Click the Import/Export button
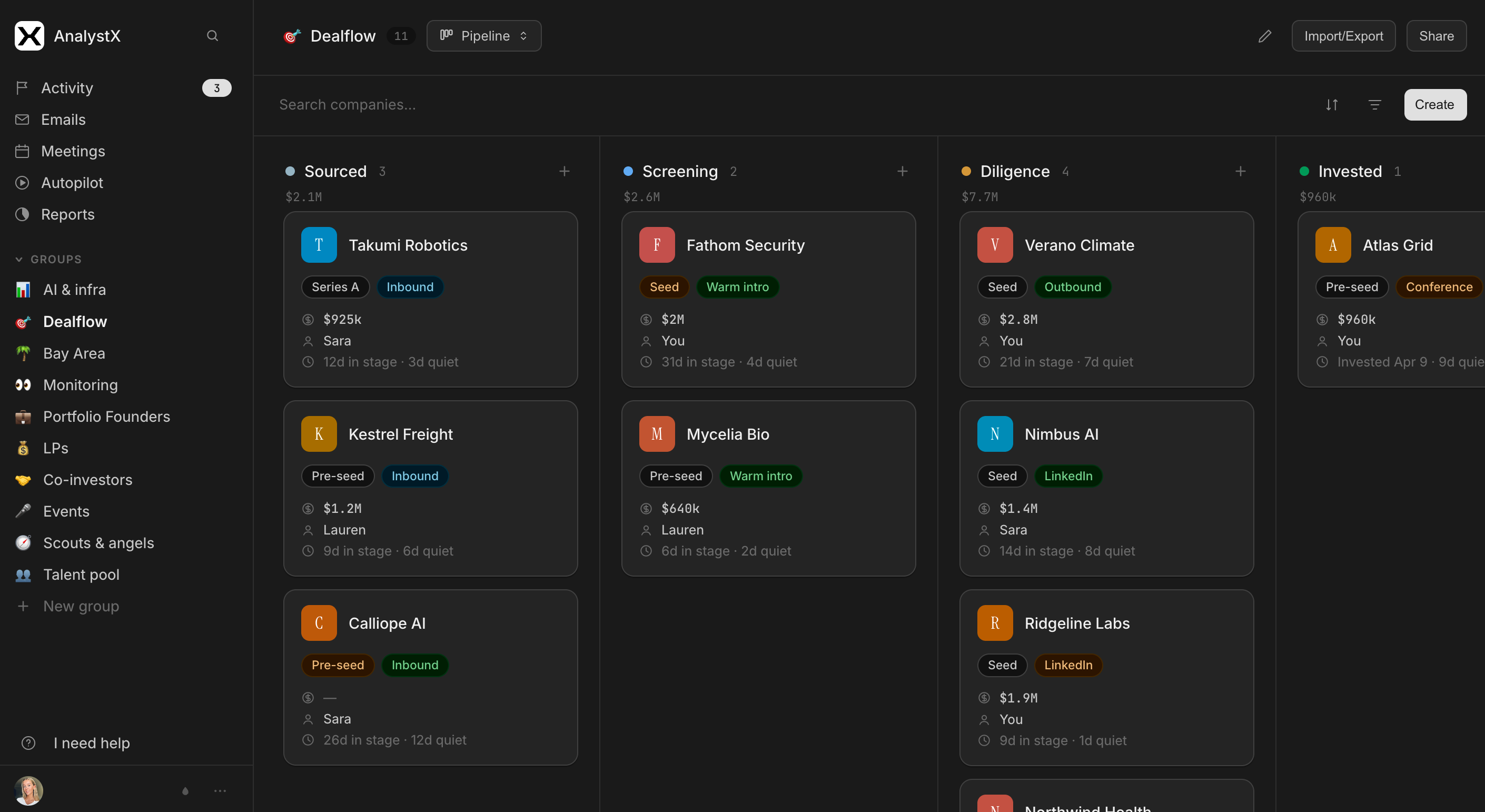The width and height of the screenshot is (1485, 812). (1343, 36)
